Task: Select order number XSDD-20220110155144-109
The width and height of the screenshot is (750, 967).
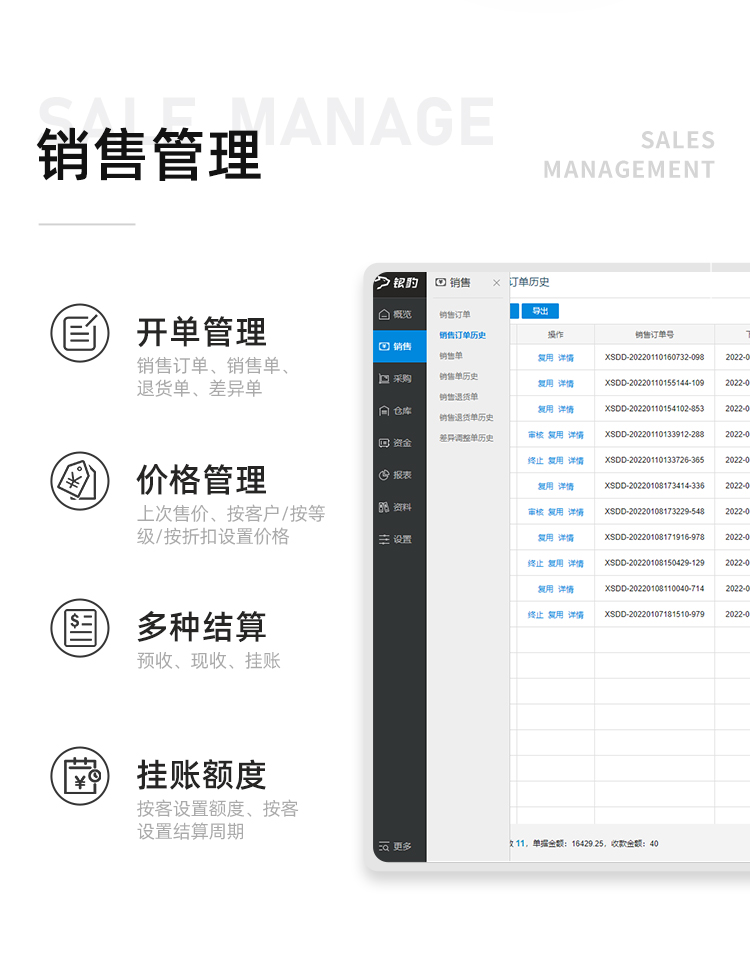Action: tap(654, 383)
